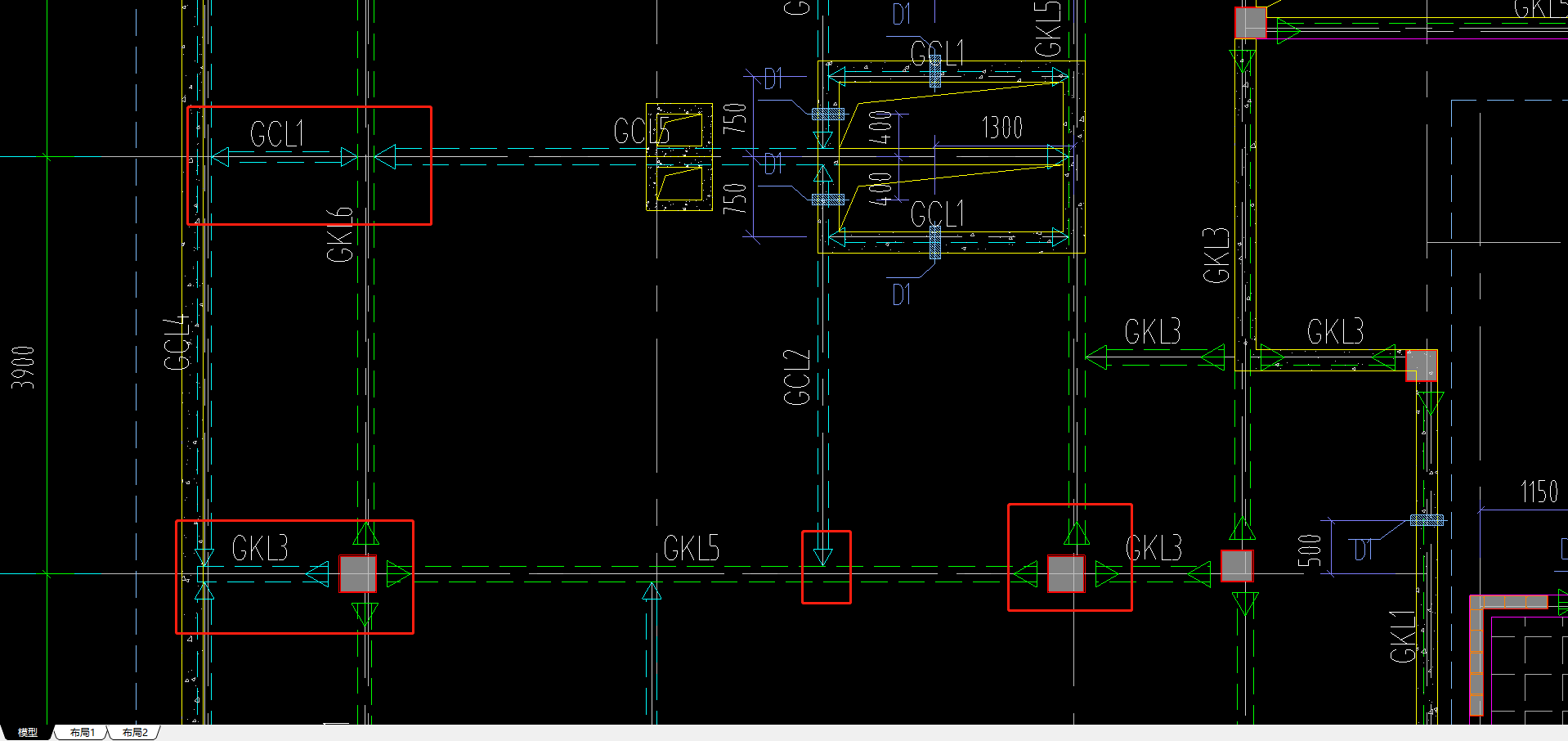Select the GCL5 beam label
1568x741 pixels.
pos(642,131)
